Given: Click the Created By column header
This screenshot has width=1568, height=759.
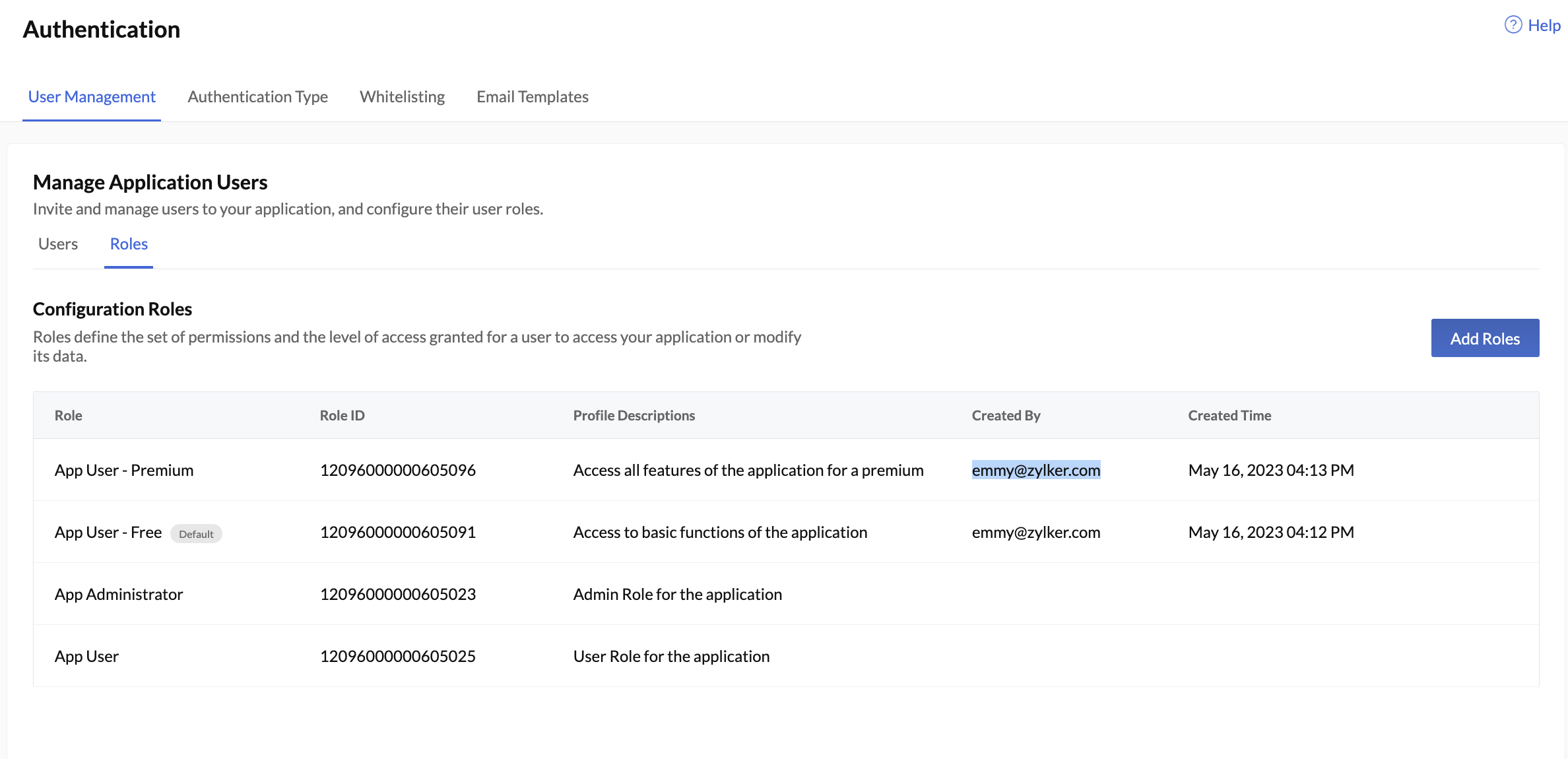Looking at the screenshot, I should pos(1006,416).
